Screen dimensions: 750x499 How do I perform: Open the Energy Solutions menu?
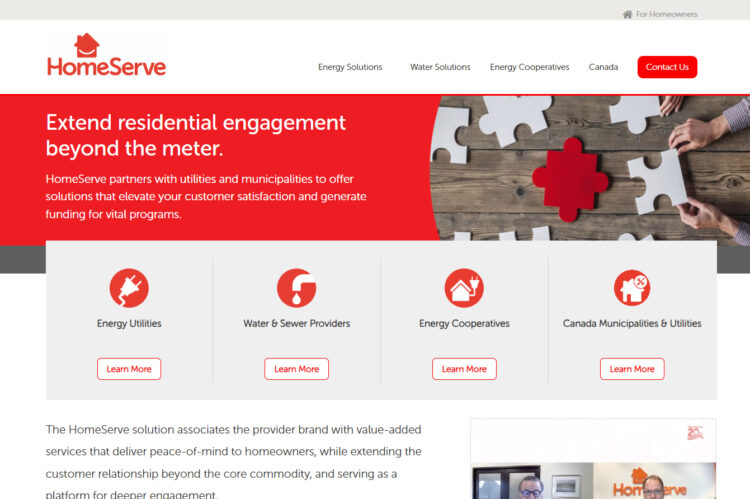click(x=350, y=67)
